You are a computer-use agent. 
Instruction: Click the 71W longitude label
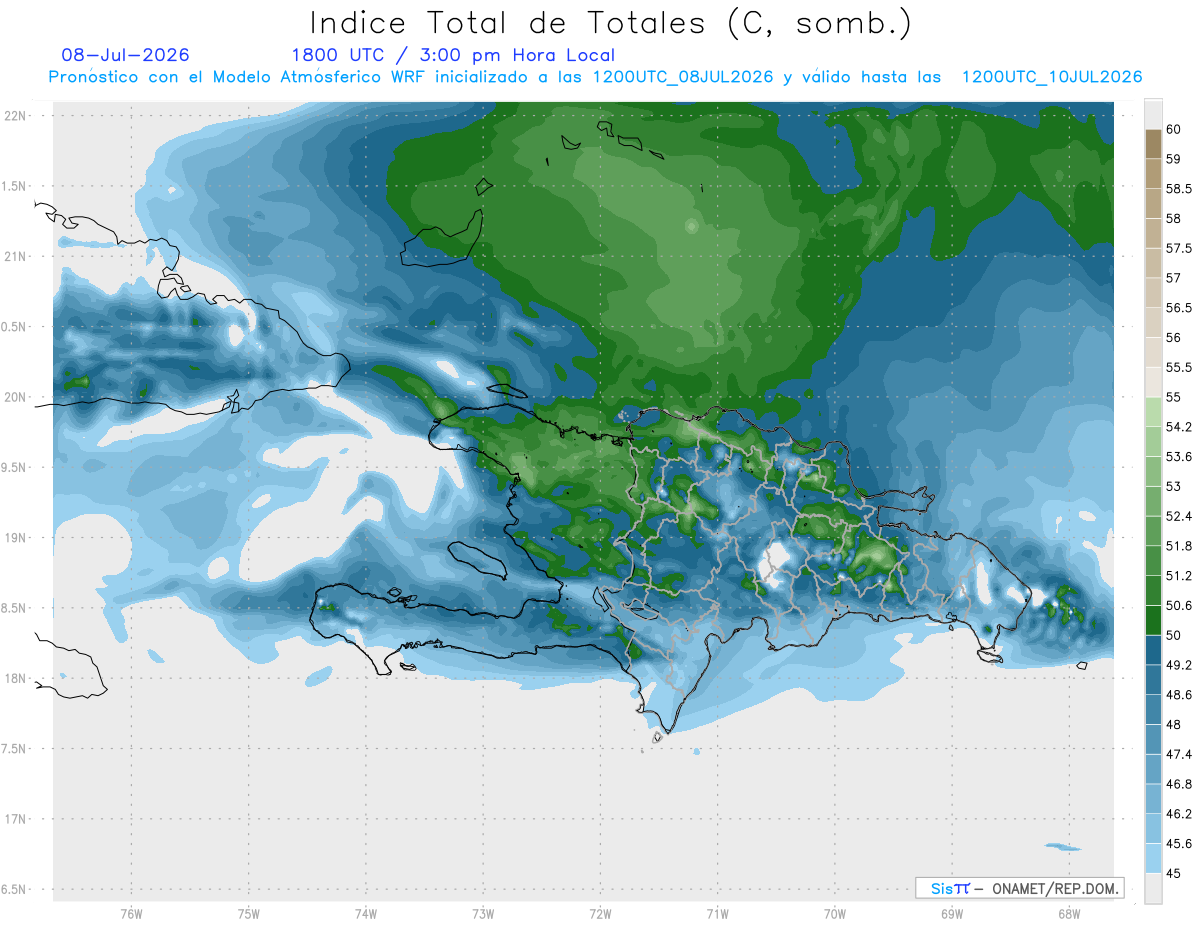[x=717, y=914]
